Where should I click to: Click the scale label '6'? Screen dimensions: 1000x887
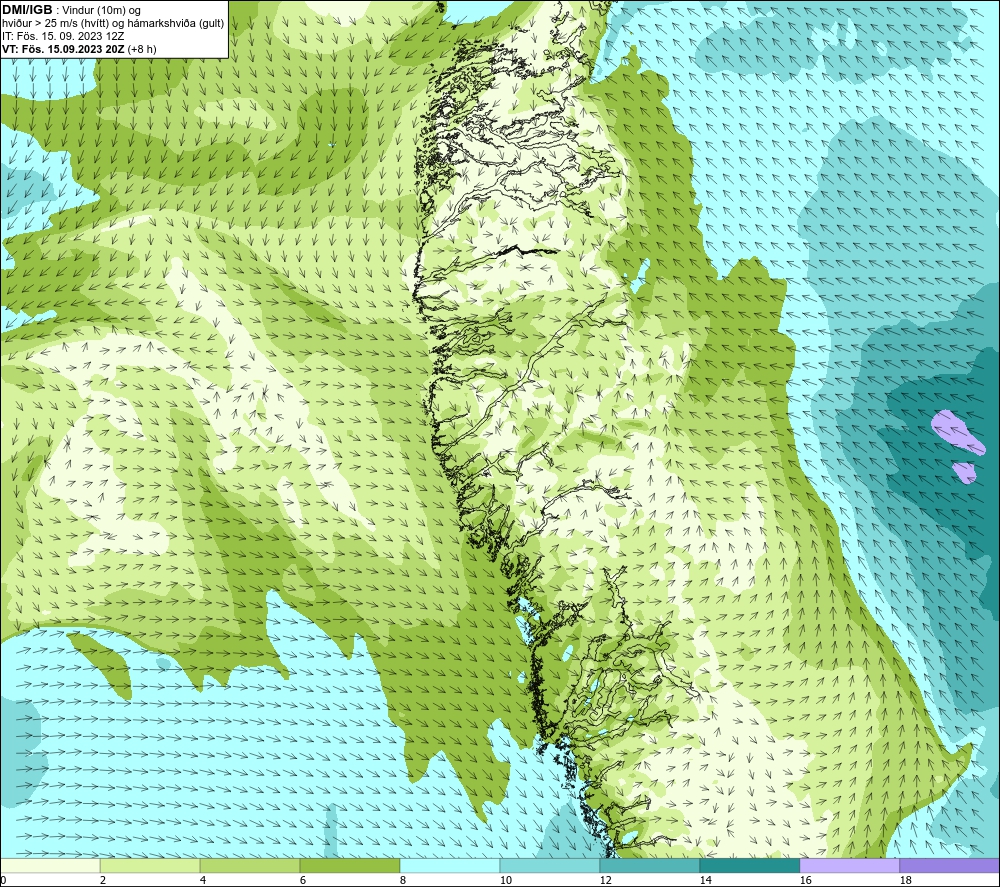303,881
